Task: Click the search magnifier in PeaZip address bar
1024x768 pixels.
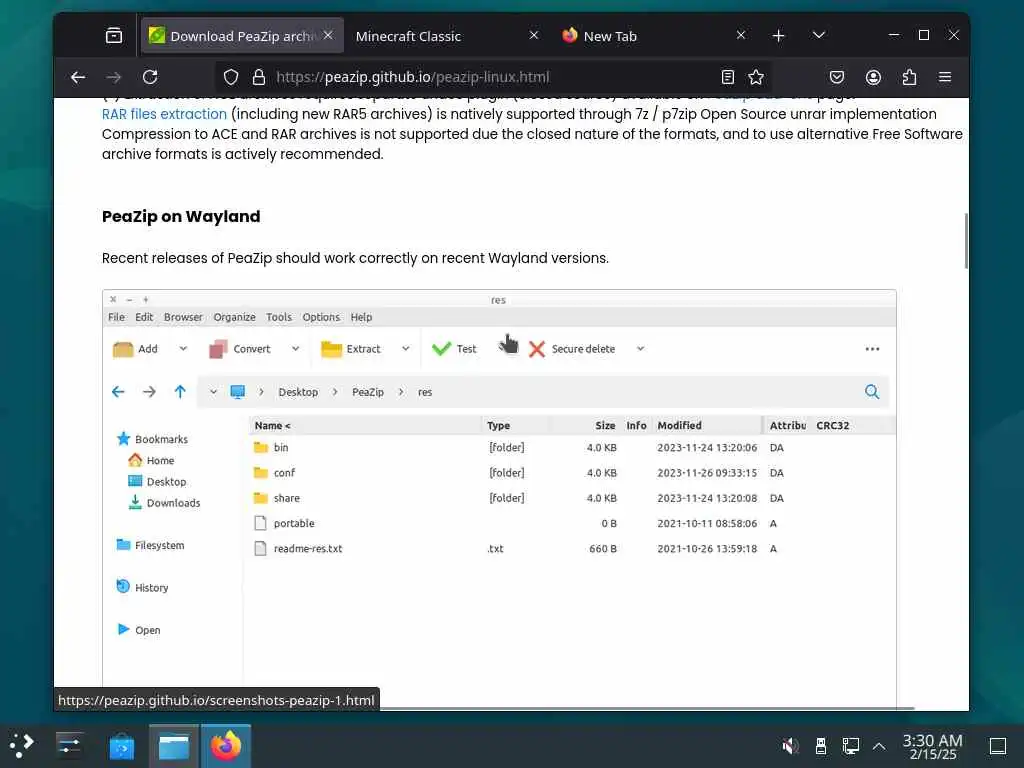Action: point(872,392)
